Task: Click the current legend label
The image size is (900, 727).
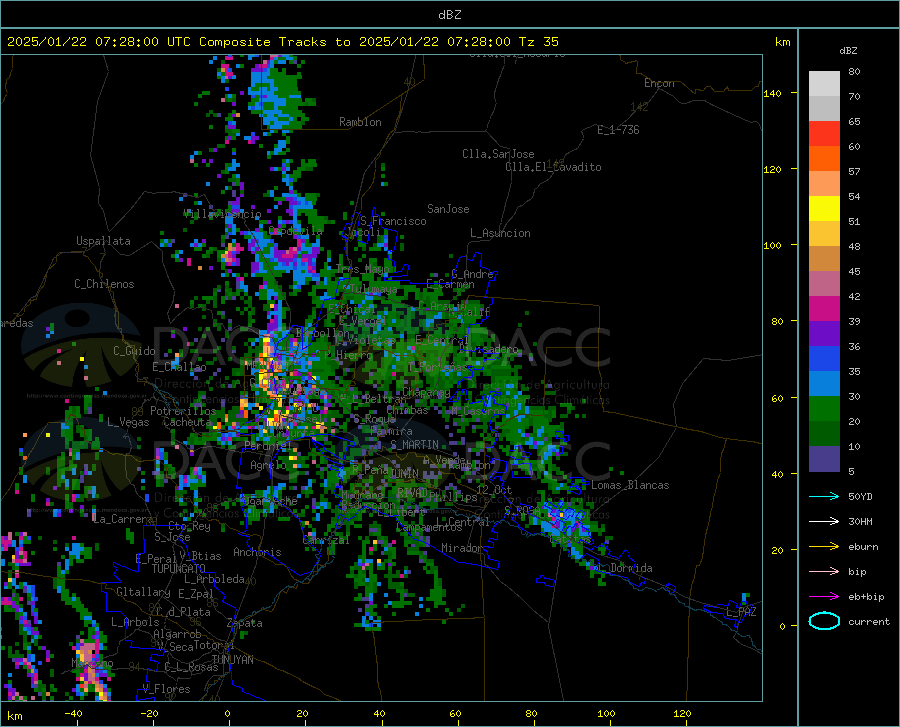Action: 869,621
